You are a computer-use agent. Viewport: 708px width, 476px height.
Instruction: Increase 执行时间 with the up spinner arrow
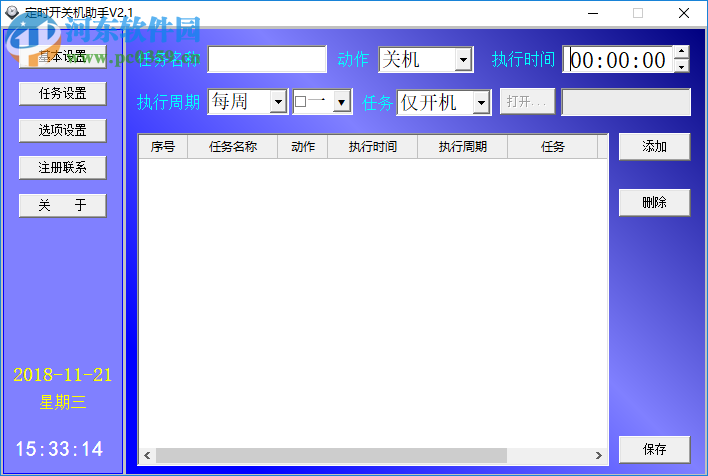681,52
